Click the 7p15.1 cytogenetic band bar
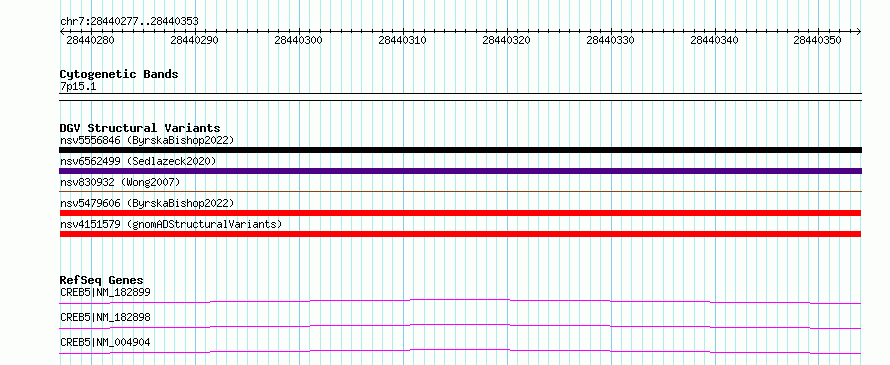This screenshot has width=890, height=365. click(x=460, y=97)
